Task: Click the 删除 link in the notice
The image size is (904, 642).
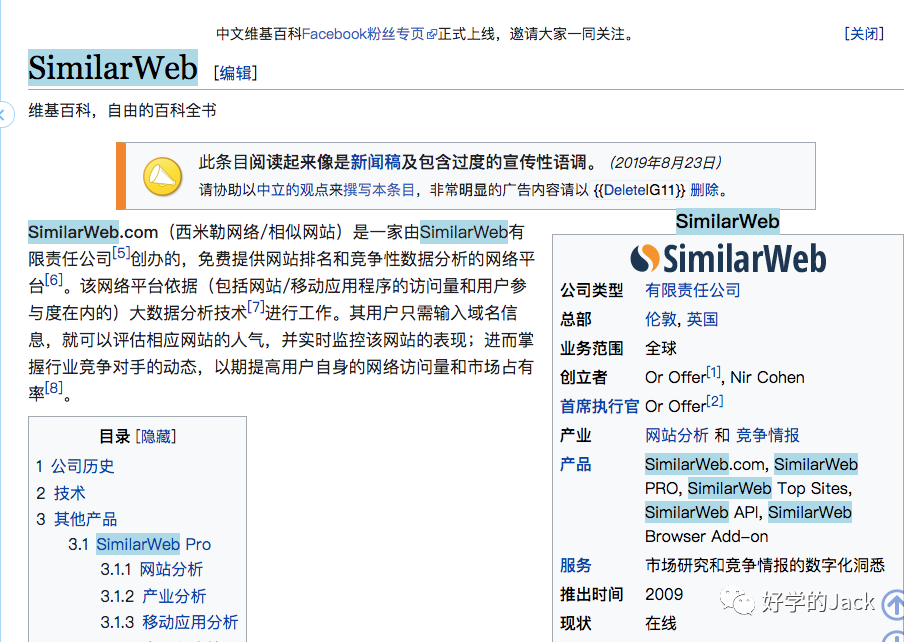Action: pos(705,190)
